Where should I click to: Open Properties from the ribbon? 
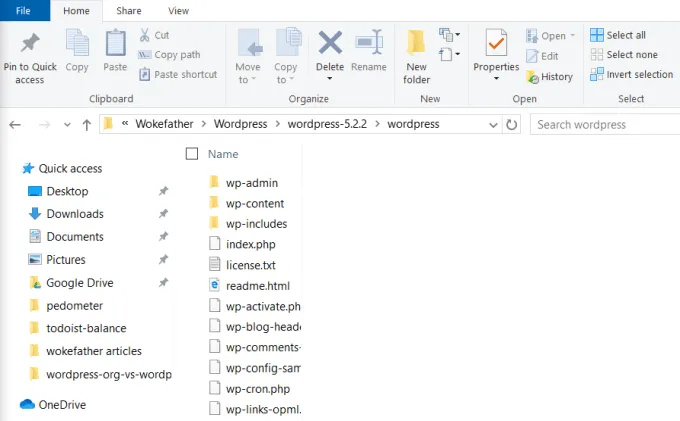coord(495,45)
